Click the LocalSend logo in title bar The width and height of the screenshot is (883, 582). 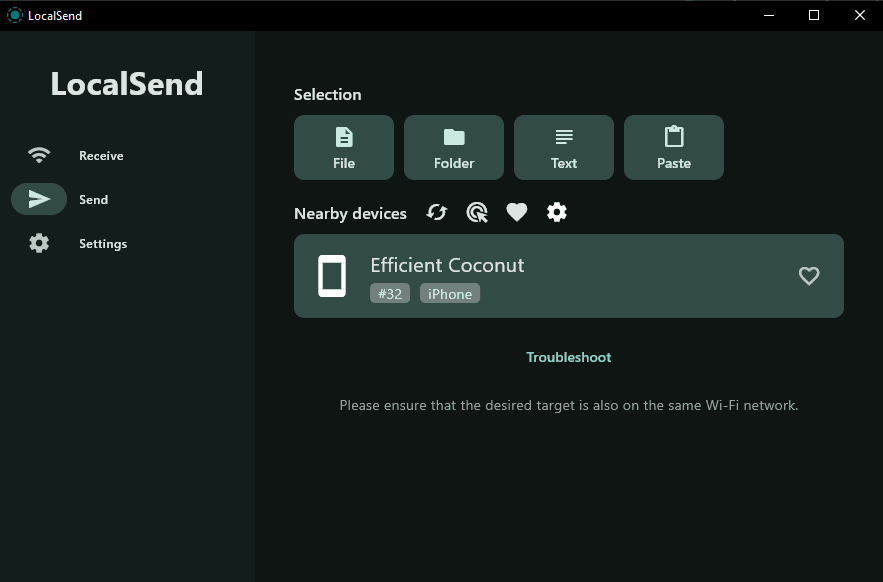tap(15, 15)
